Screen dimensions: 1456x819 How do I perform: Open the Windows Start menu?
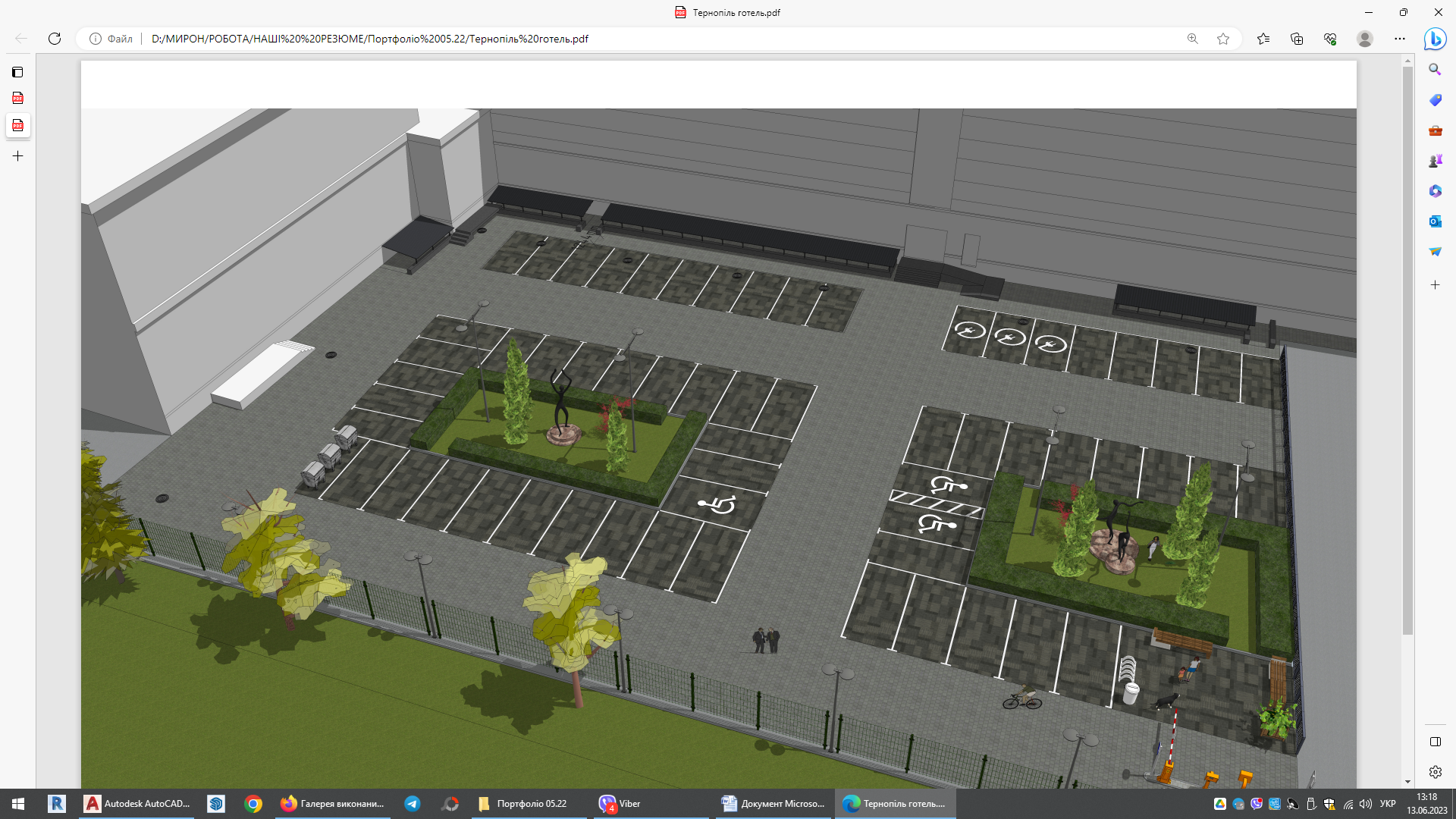click(x=18, y=804)
